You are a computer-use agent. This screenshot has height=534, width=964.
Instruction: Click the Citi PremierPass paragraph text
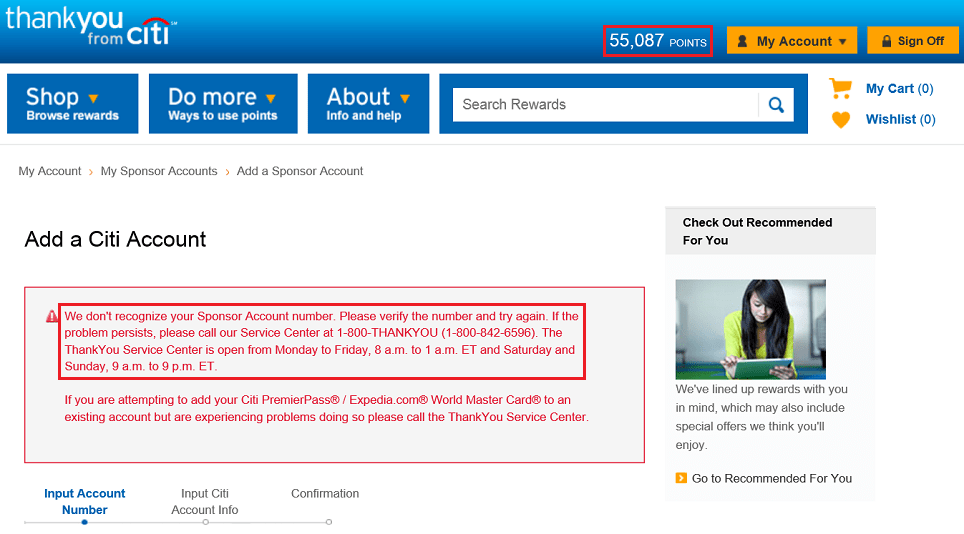pos(326,408)
